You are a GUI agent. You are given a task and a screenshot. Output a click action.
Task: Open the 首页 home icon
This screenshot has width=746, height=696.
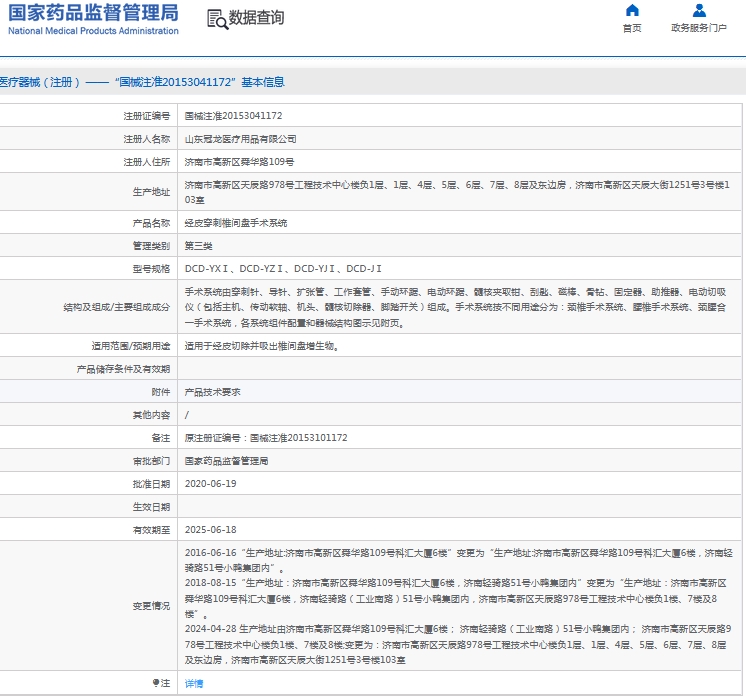coord(632,10)
